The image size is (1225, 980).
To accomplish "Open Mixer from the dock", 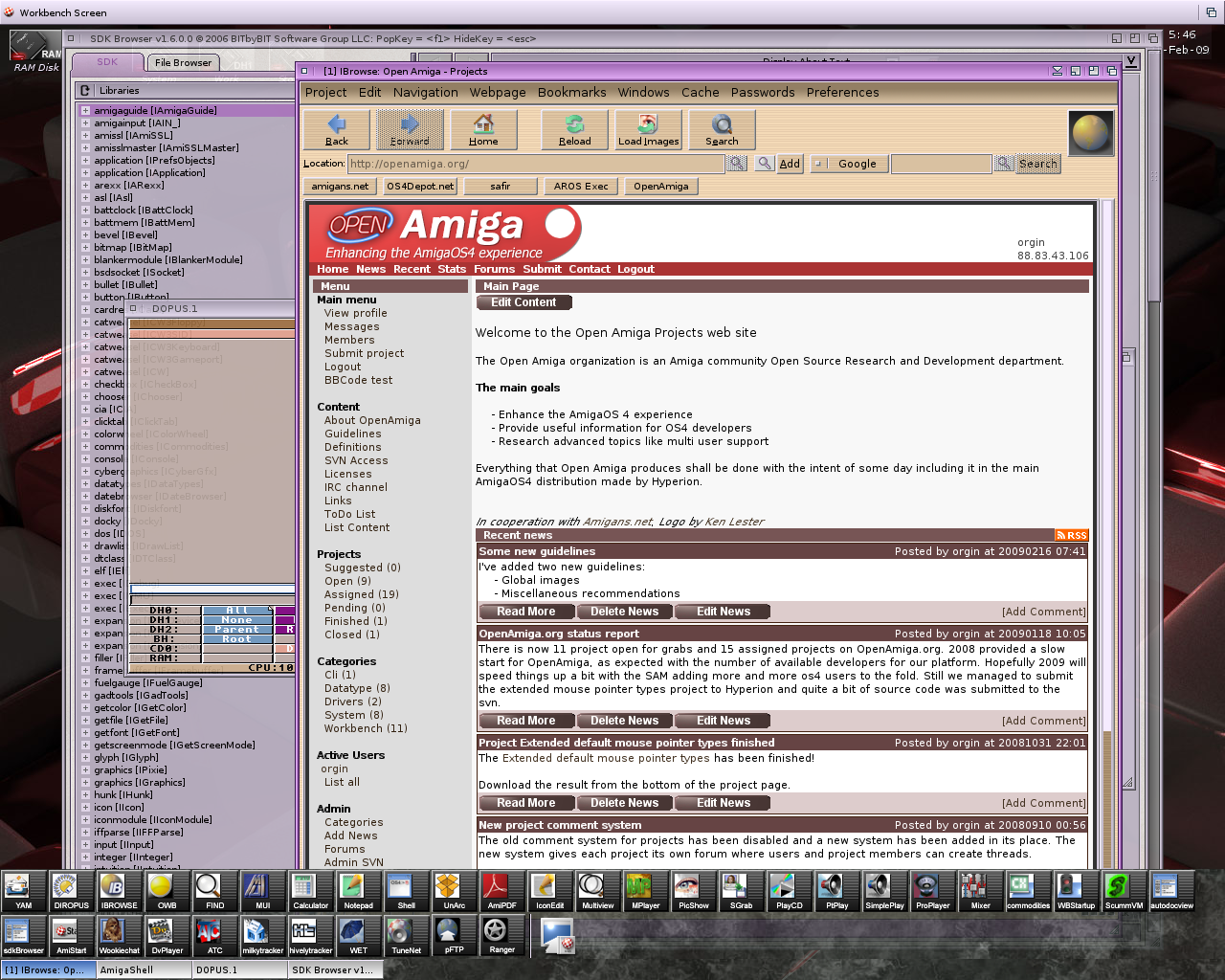I will point(981,892).
